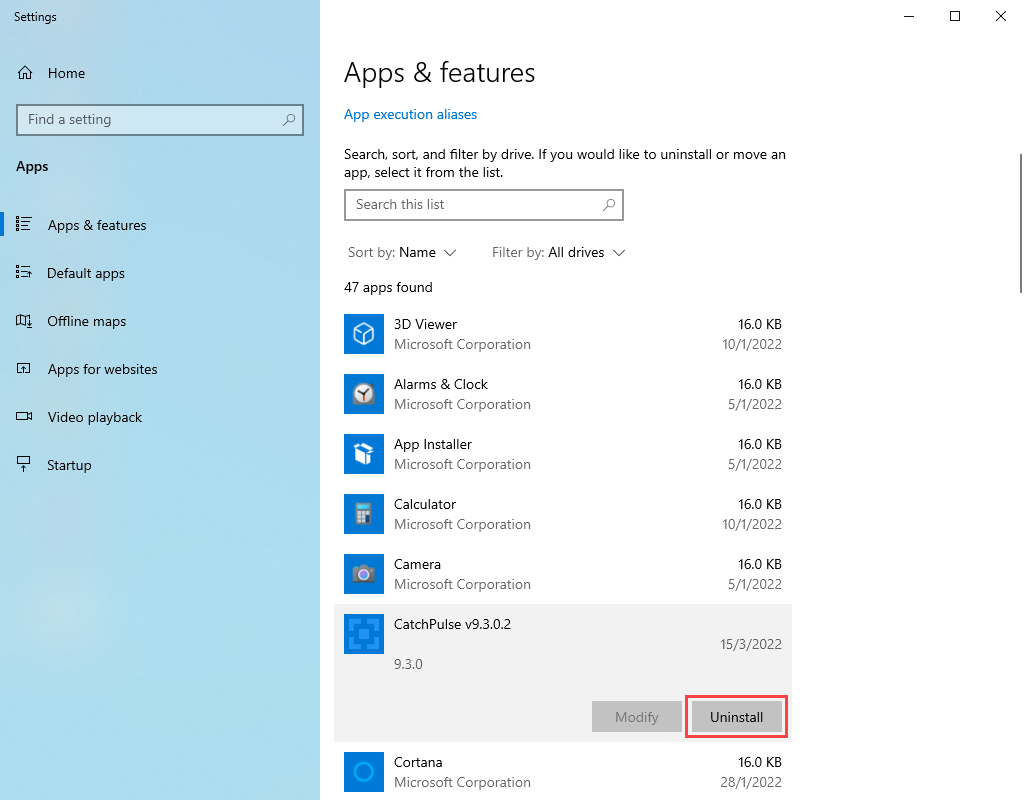Click the Camera app icon
Screen dimensions: 1024x800
pos(364,574)
